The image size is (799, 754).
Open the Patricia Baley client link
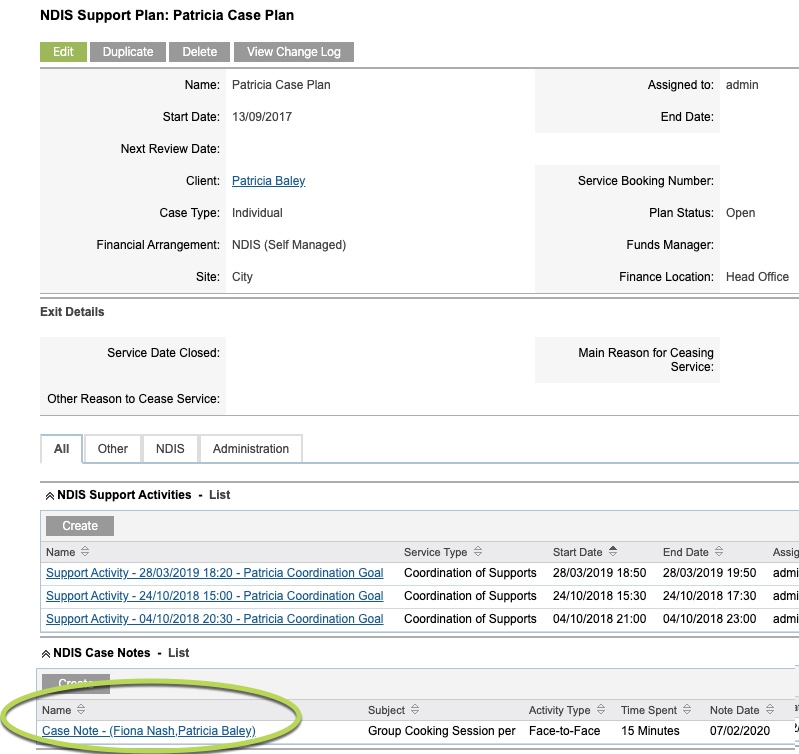coord(269,181)
